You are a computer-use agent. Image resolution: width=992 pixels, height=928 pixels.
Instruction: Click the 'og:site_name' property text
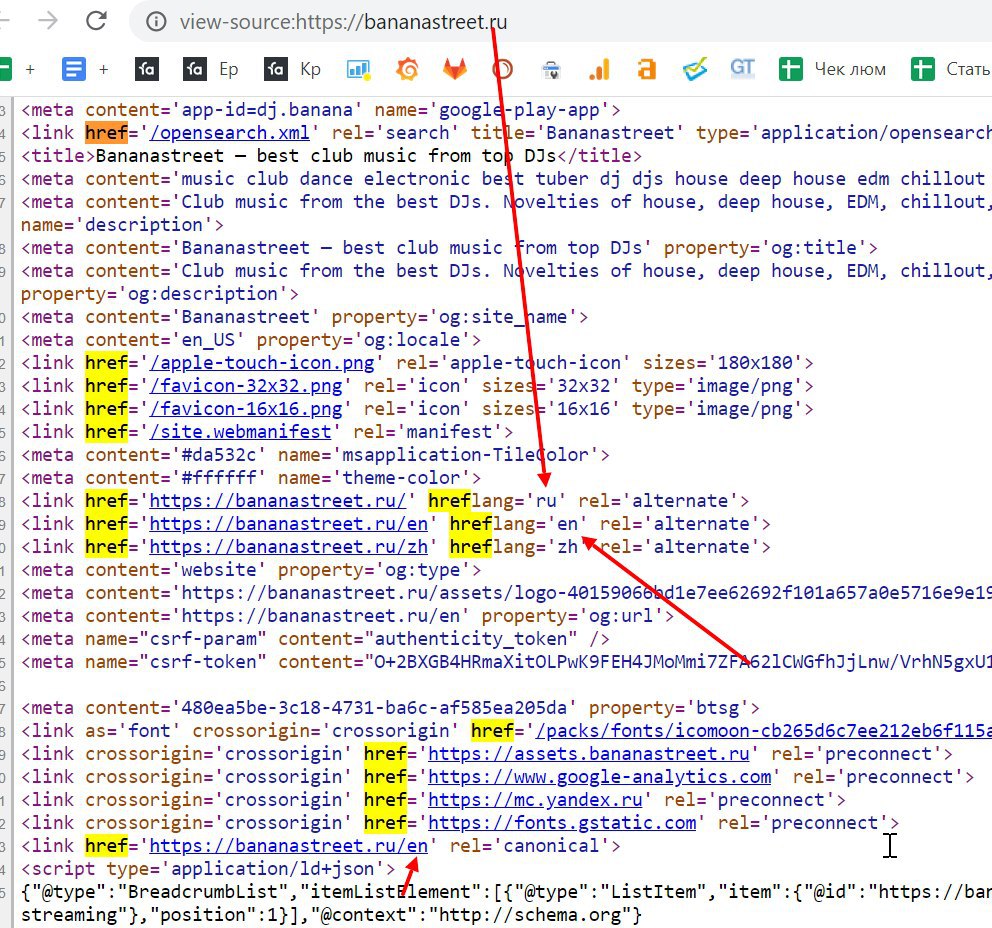tap(503, 317)
